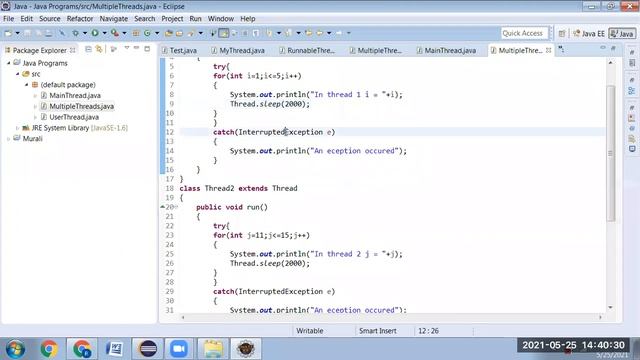Viewport: 640px width, 360px height.
Task: Collapse the src folder node
Action: pos(18,74)
